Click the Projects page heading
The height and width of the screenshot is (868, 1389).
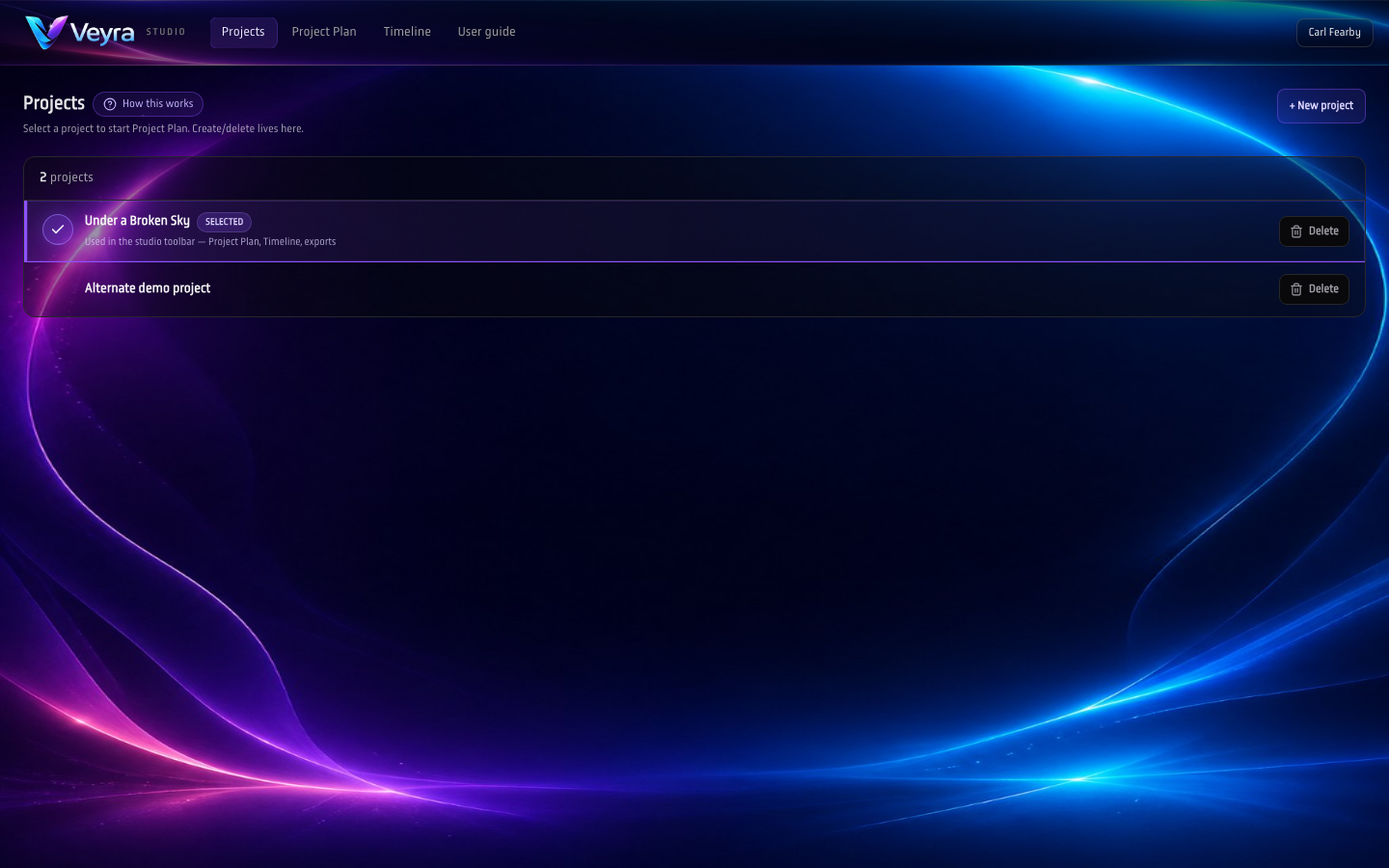pos(54,103)
